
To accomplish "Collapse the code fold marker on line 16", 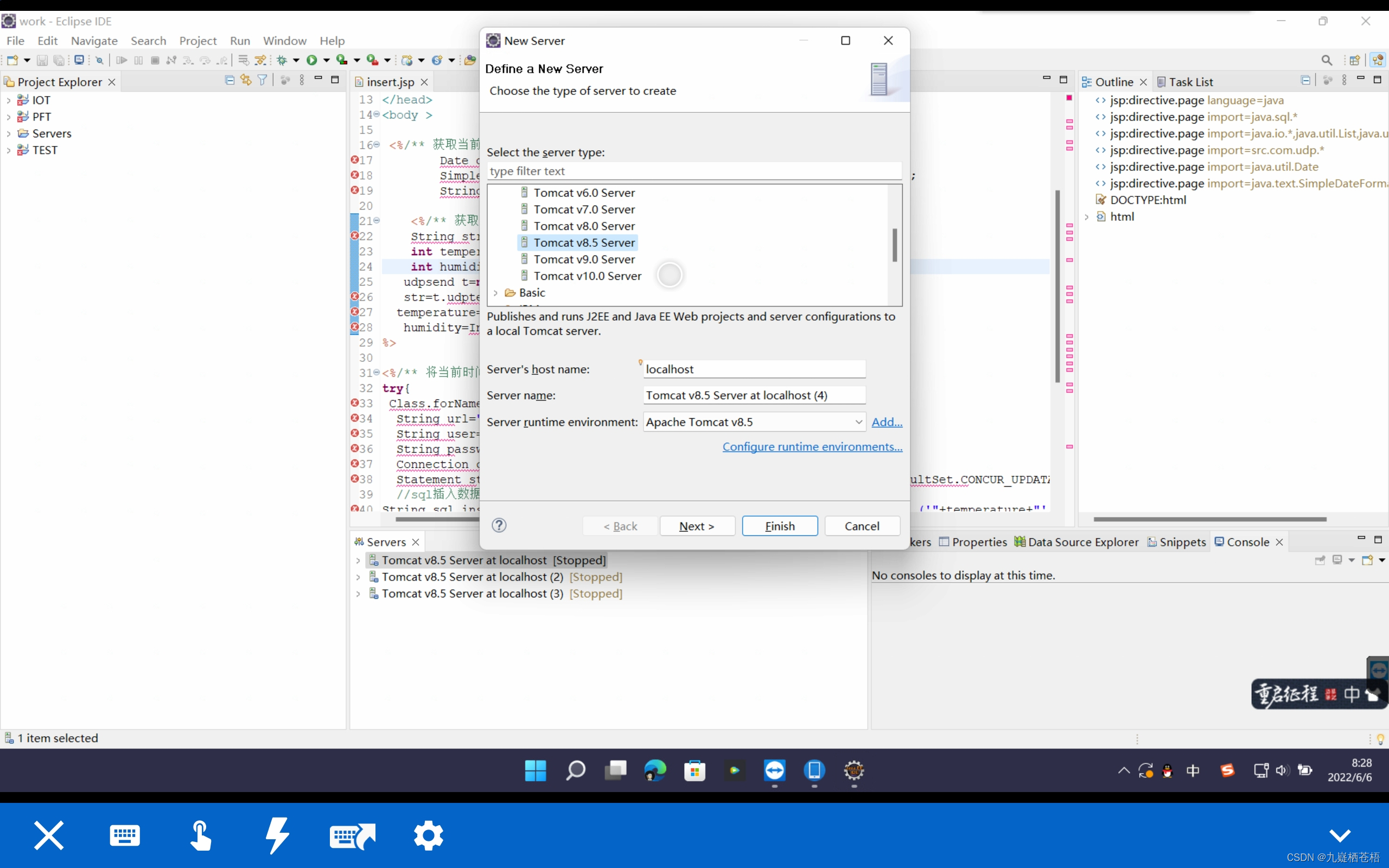I will pos(377,145).
